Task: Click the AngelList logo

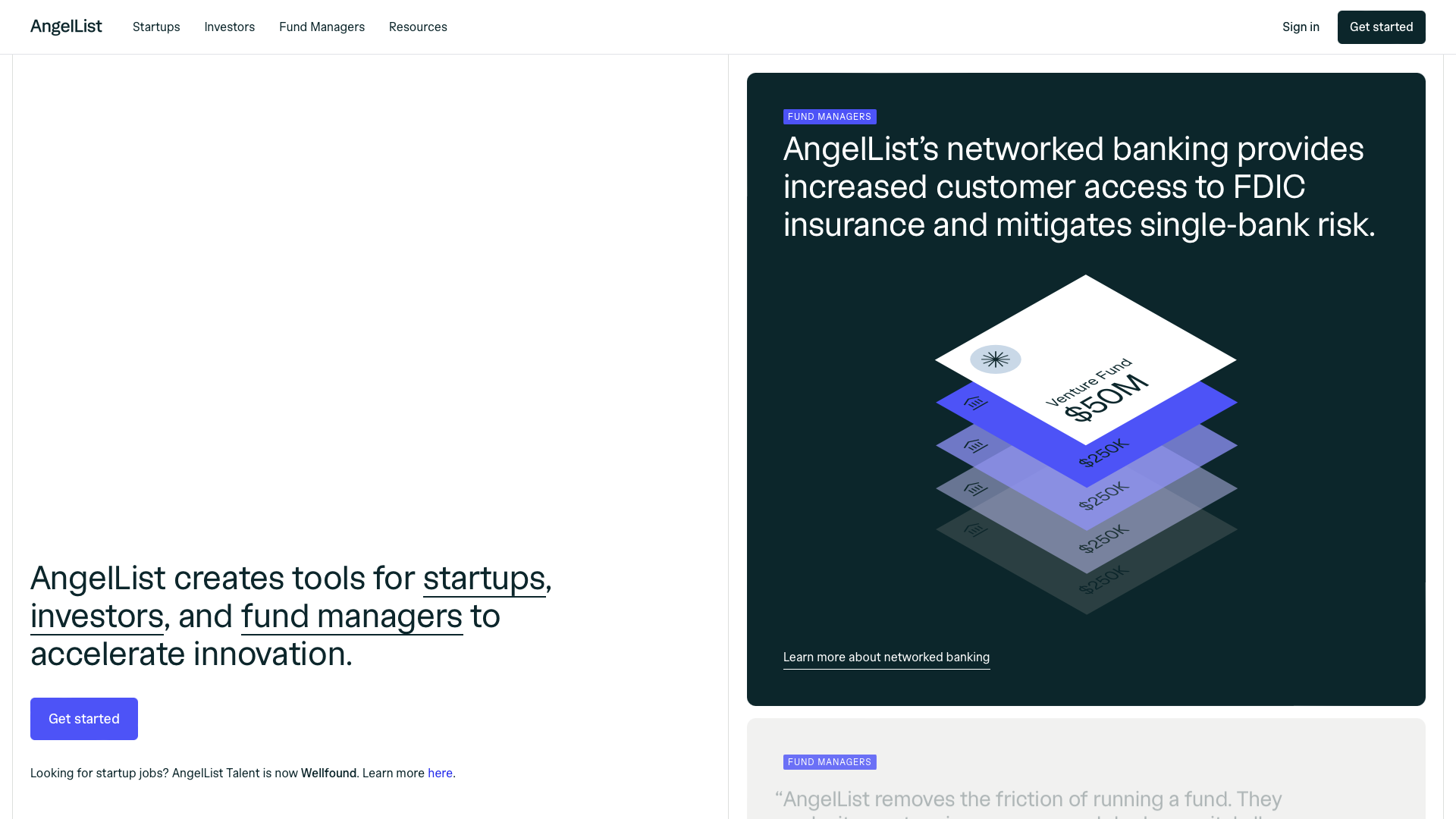Action: point(66,27)
